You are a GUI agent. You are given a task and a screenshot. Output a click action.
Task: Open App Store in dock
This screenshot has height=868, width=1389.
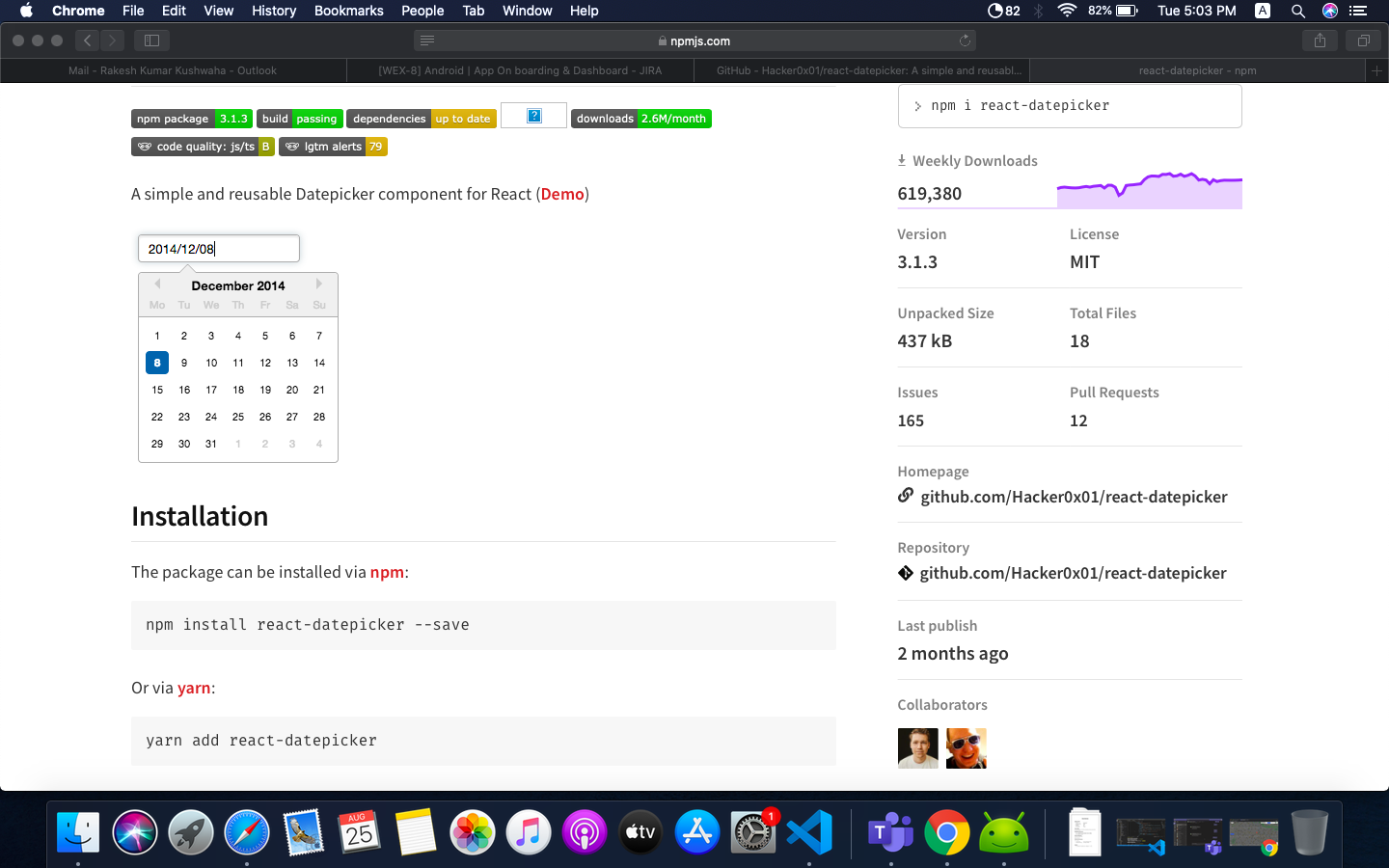point(697,831)
